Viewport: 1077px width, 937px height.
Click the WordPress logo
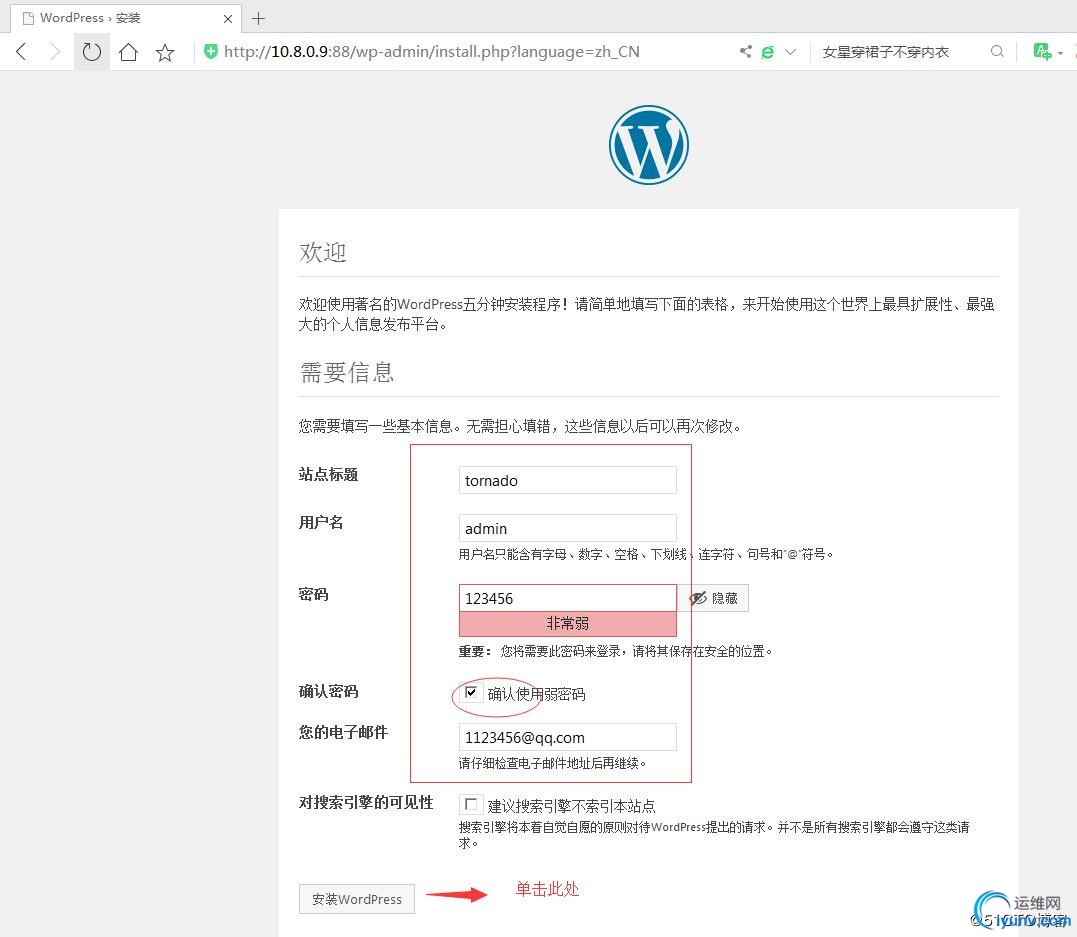[x=648, y=145]
